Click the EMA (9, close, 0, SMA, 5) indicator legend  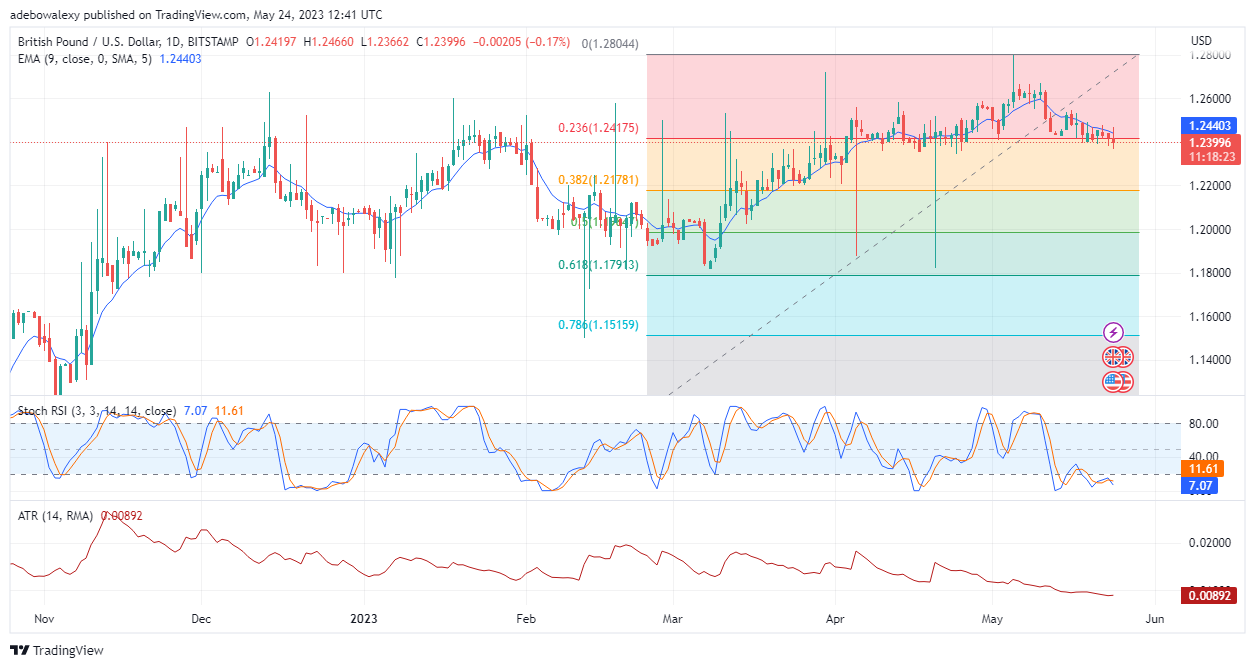click(87, 59)
